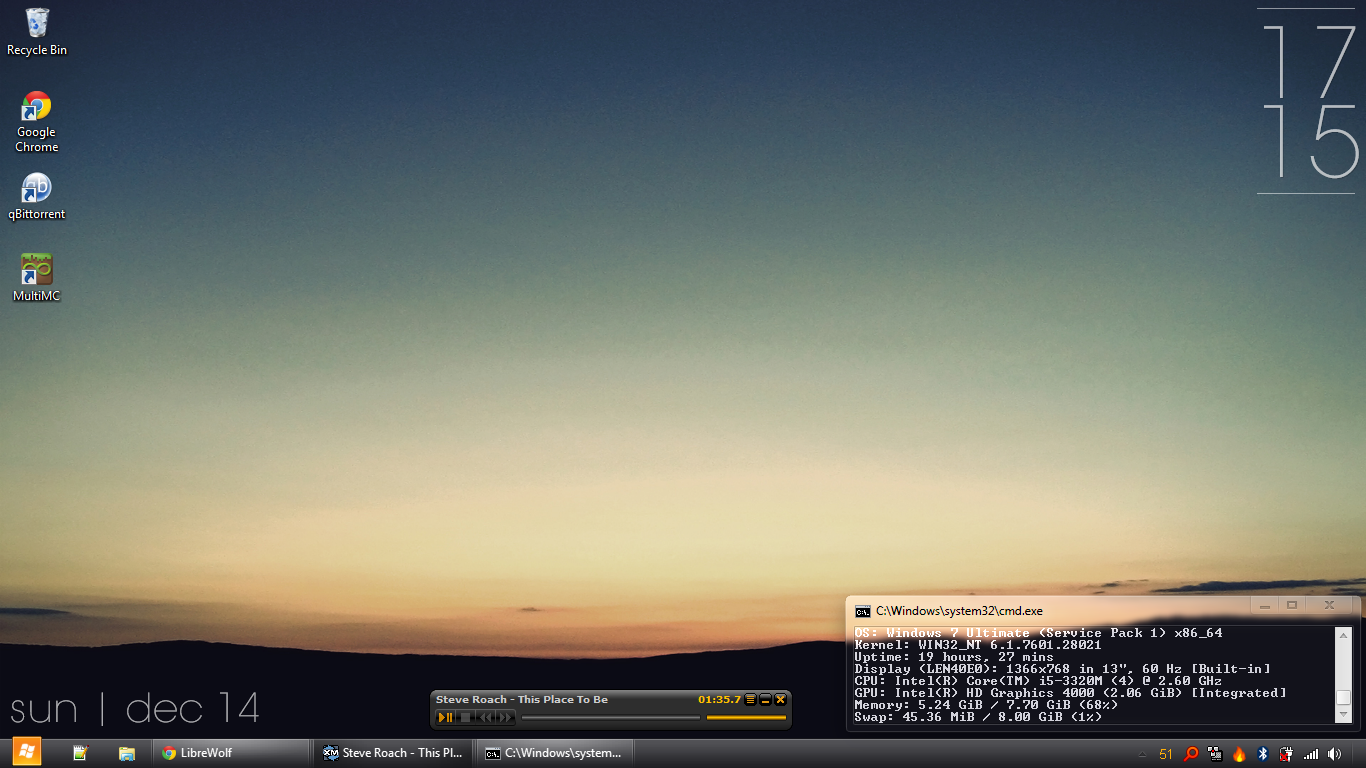This screenshot has height=768, width=1366.
Task: Click the 'OS: Windows 7 Ultimate' line in cmd
Action: (1038, 633)
